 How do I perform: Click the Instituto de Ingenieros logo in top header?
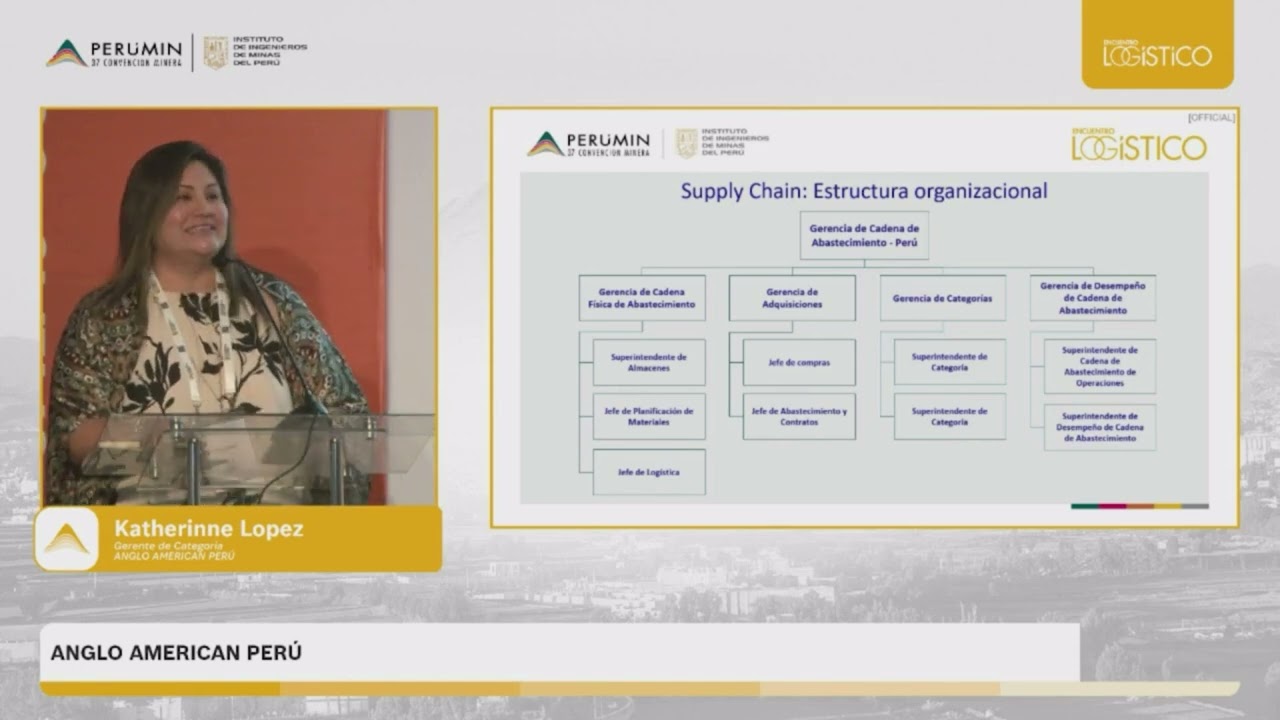pos(255,52)
